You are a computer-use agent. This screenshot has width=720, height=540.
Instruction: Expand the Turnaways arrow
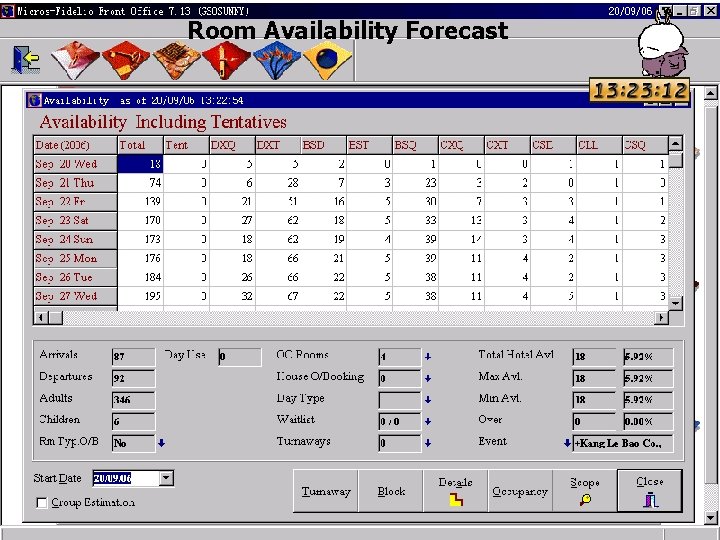tap(428, 443)
